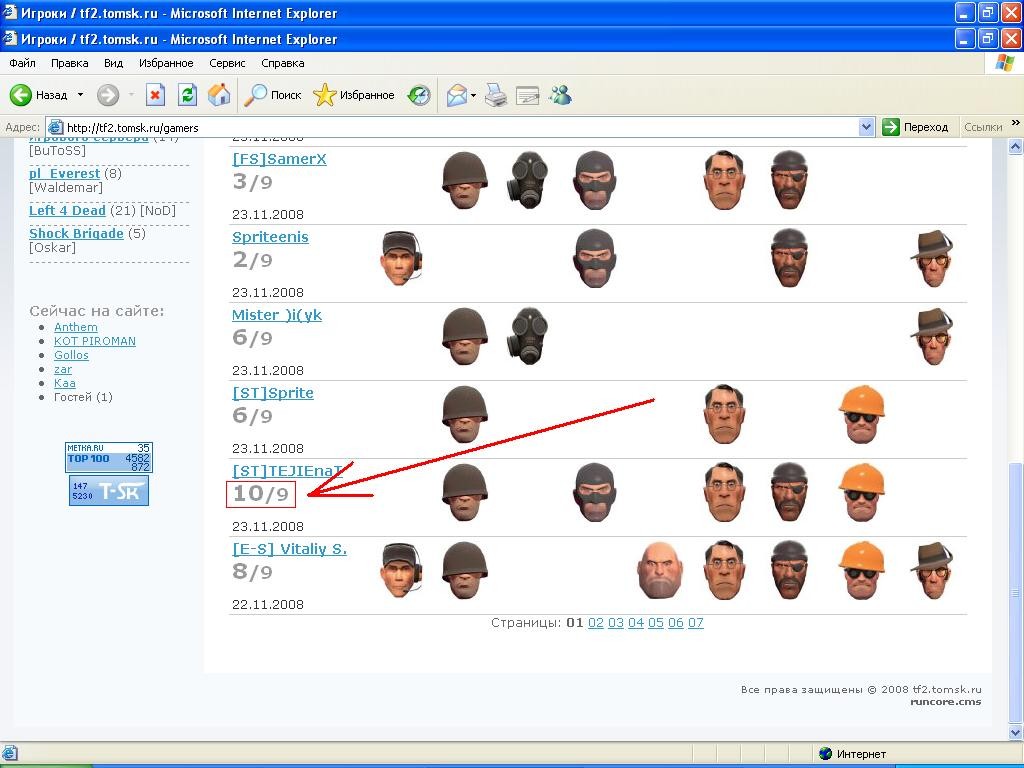
Task: Open the Messenger toolbar icon
Action: pos(560,95)
